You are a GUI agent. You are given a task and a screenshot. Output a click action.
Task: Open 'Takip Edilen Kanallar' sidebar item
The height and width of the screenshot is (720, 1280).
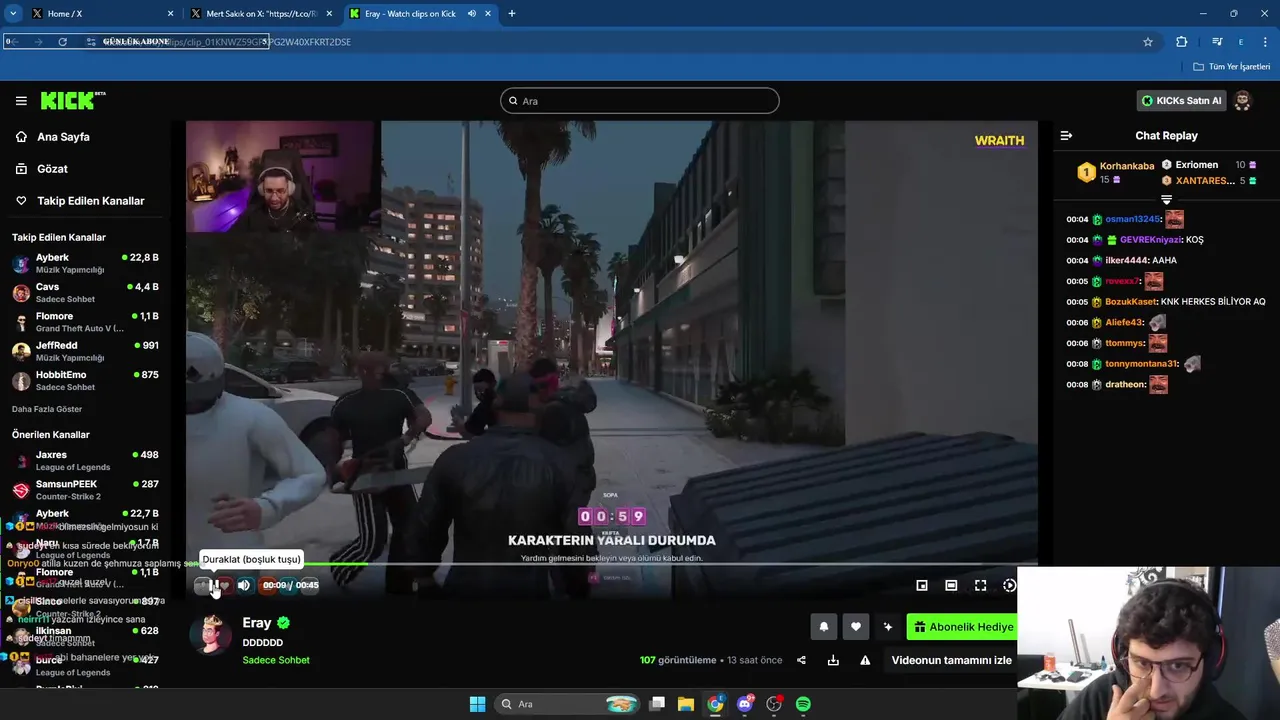click(x=90, y=201)
